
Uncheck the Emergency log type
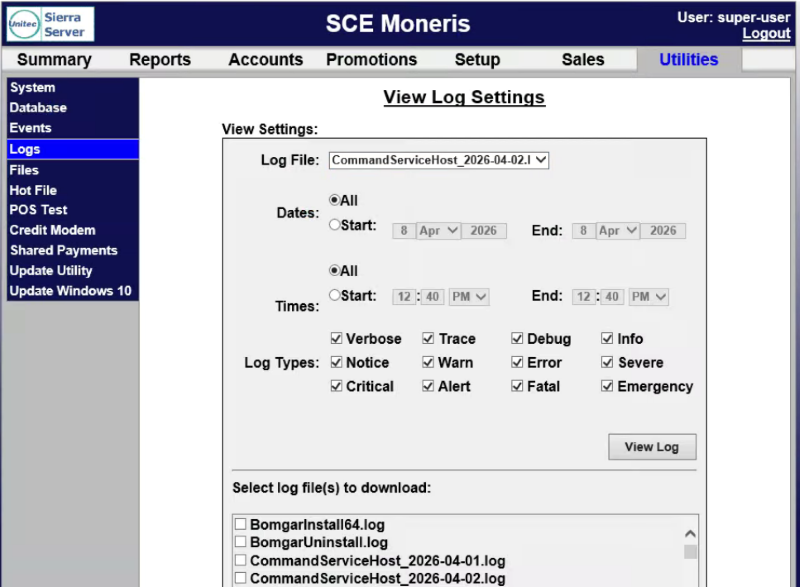(607, 386)
